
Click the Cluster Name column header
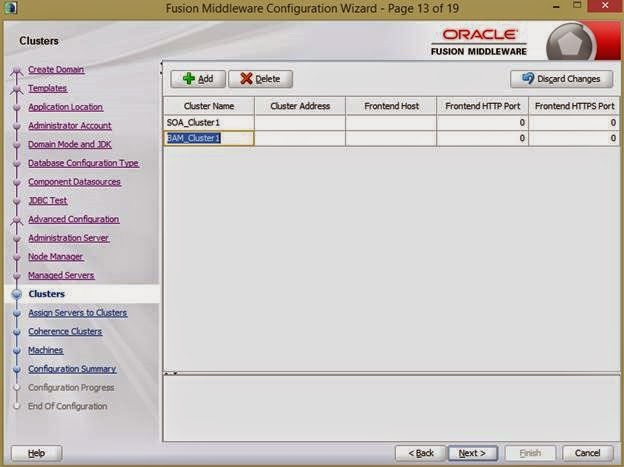click(209, 106)
